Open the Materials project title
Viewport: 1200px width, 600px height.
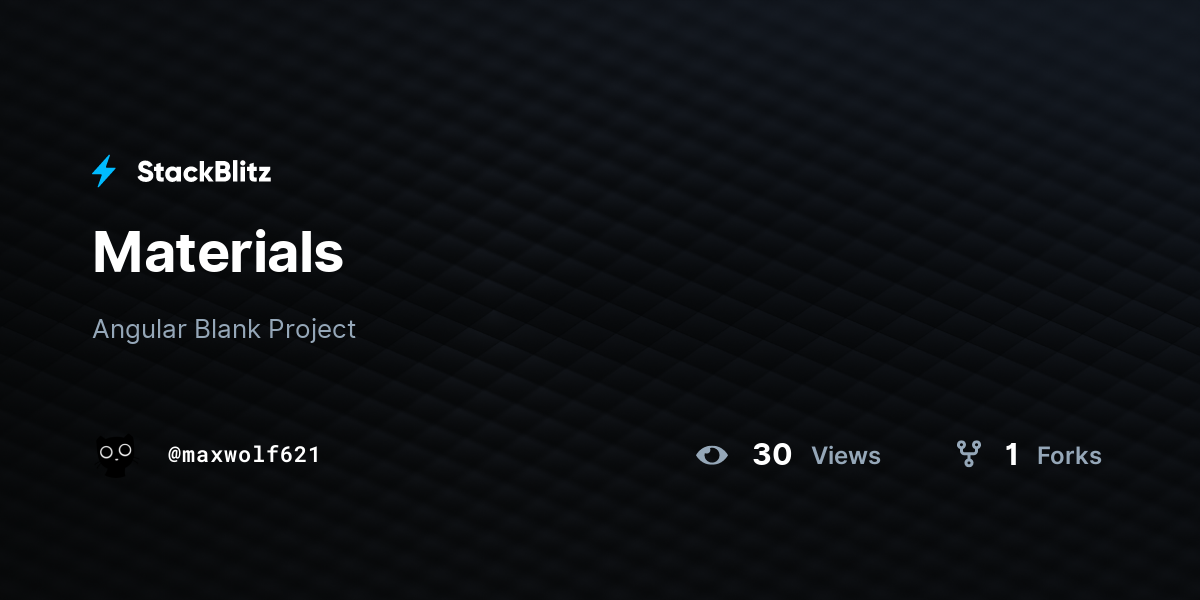click(218, 252)
